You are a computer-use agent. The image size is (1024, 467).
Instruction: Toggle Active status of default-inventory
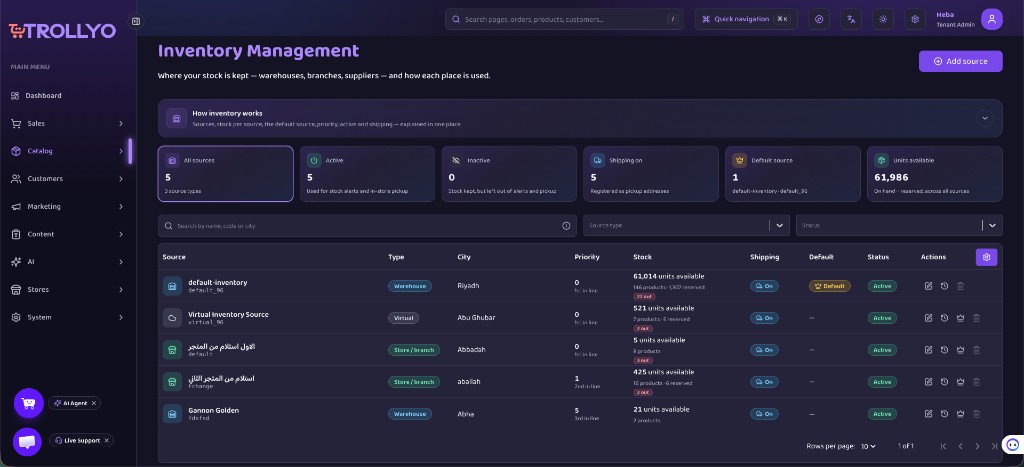[x=882, y=286]
